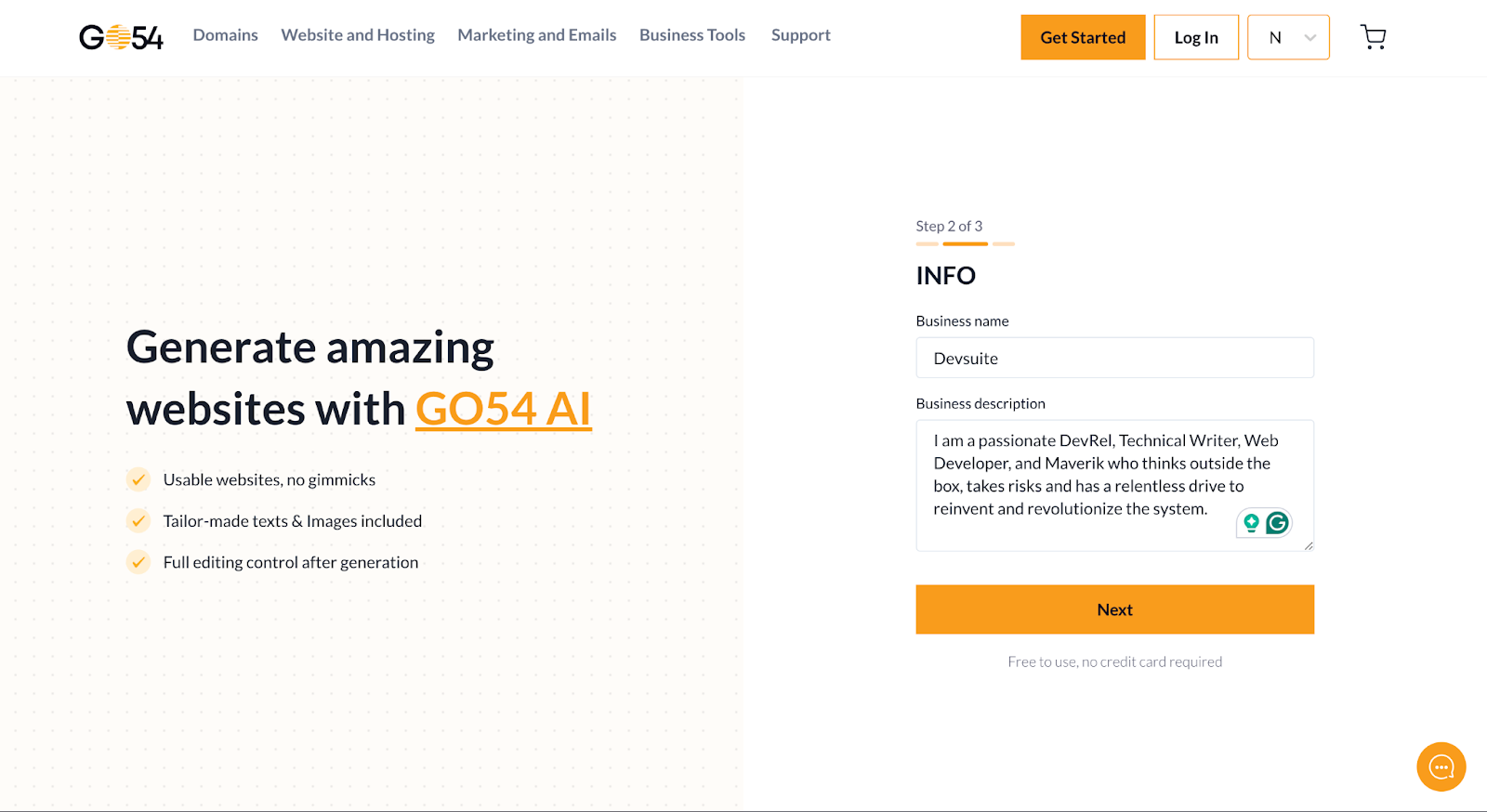Click the green Grammarly G icon
Screen dimensions: 1487x812
coord(1278,523)
